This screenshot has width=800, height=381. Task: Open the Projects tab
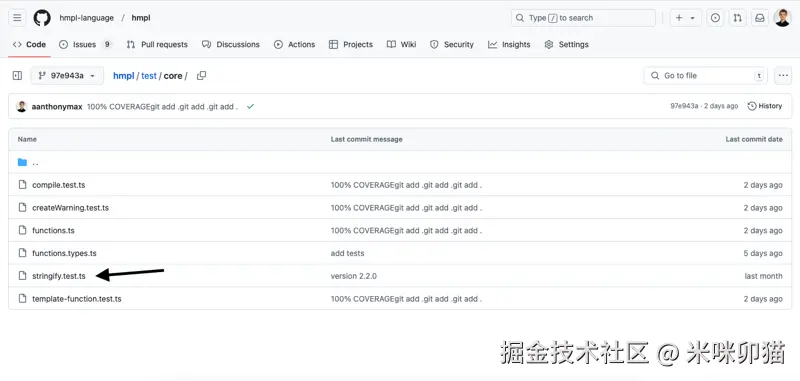pyautogui.click(x=351, y=44)
